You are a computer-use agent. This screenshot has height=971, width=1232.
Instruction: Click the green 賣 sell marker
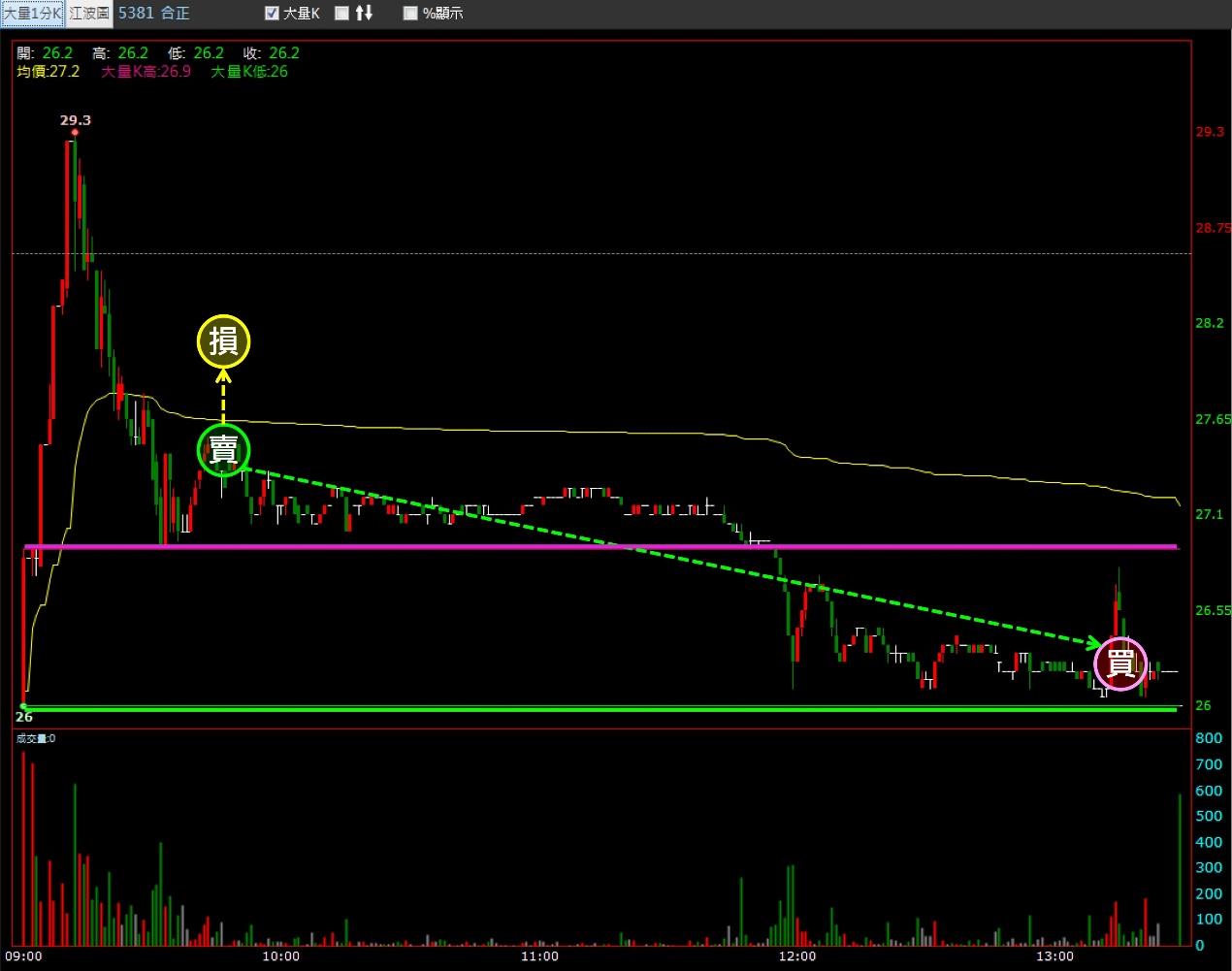224,450
